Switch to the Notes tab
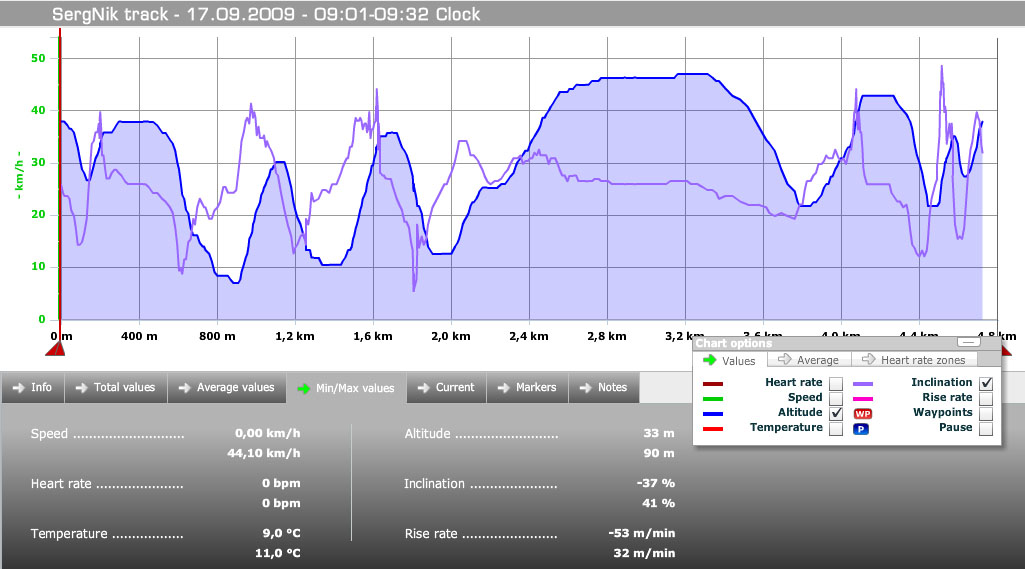This screenshot has height=569, width=1025. [603, 387]
